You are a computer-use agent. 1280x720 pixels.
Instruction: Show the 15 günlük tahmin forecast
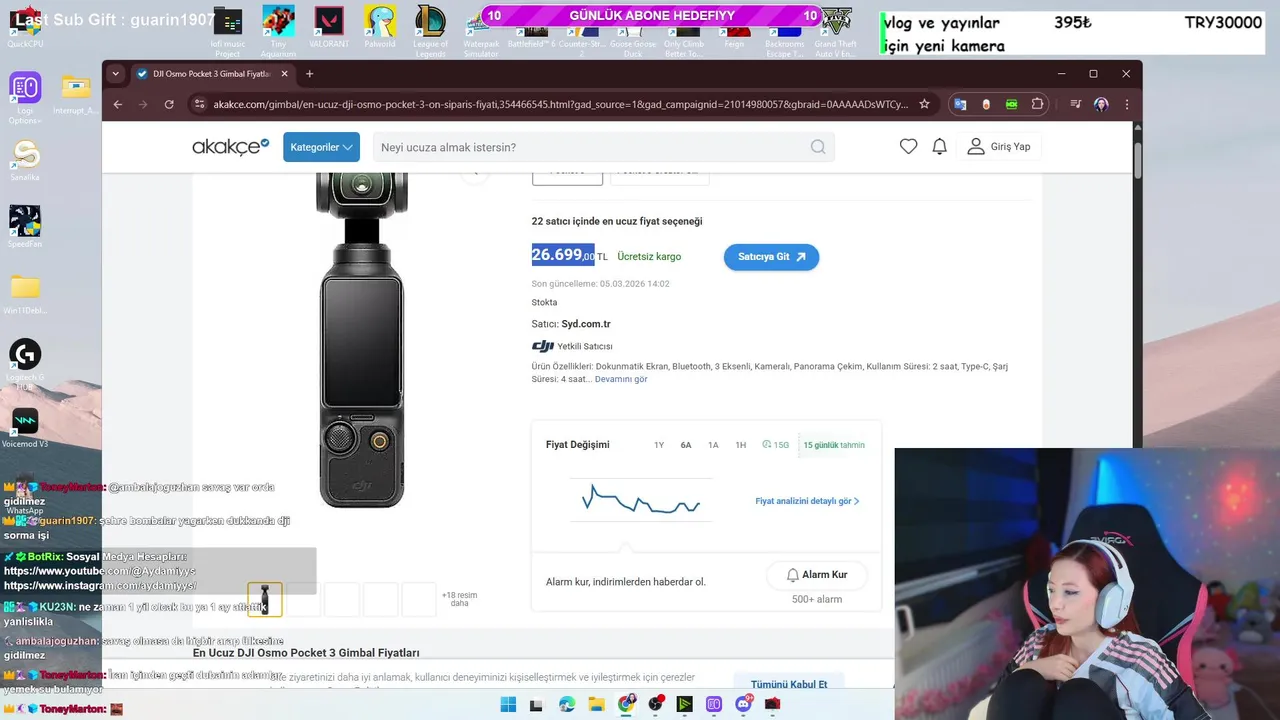834,445
